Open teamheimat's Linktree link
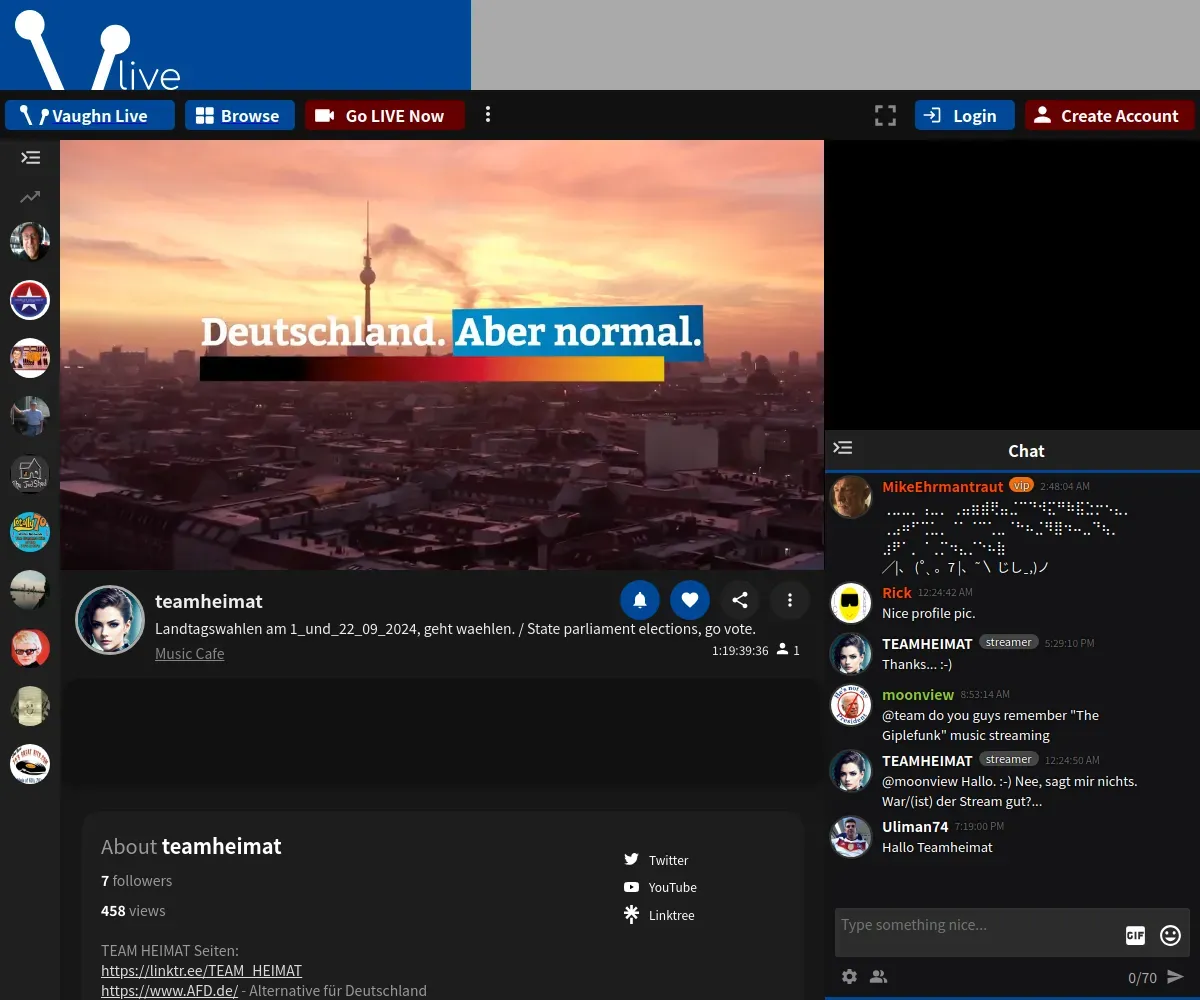The image size is (1200, 1000). (659, 915)
